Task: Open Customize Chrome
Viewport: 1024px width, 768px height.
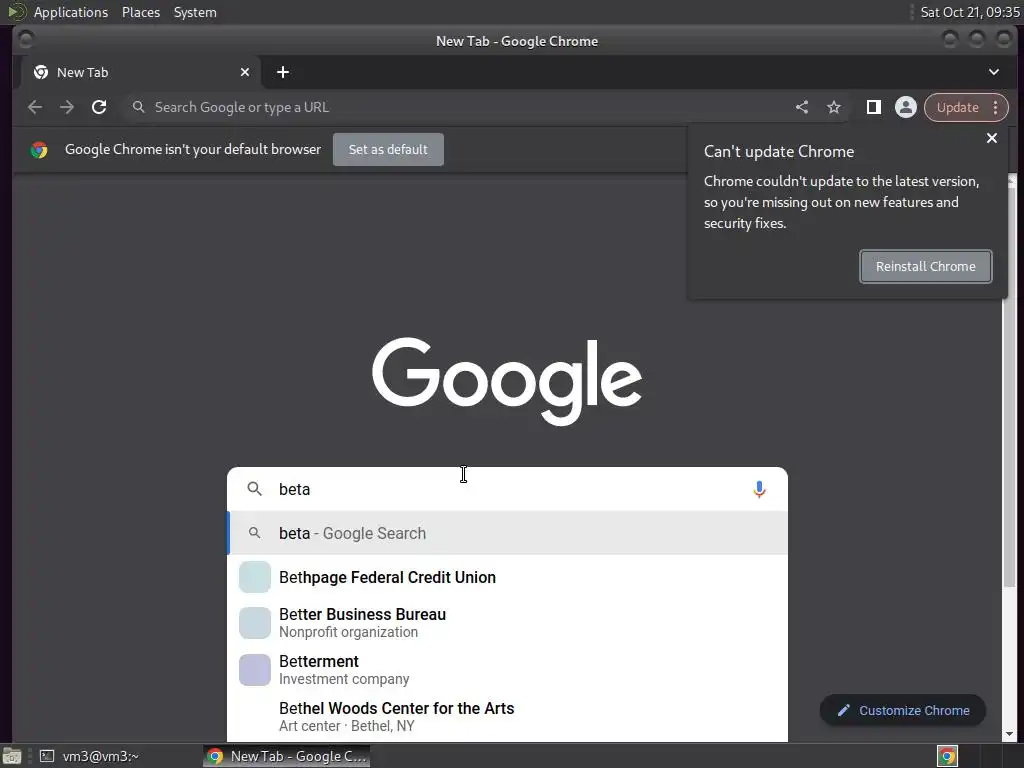Action: [903, 710]
